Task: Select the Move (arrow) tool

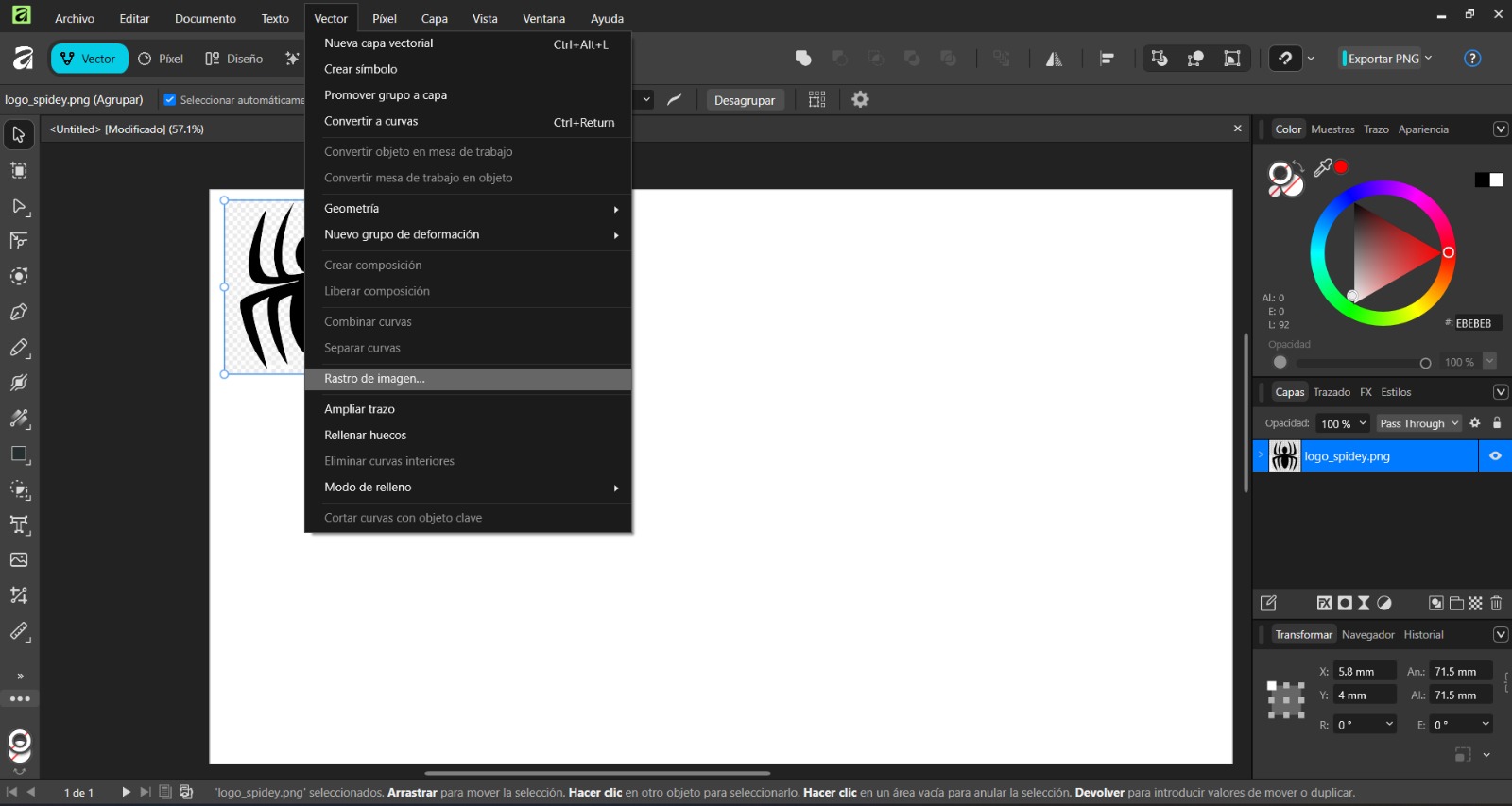Action: [x=19, y=135]
